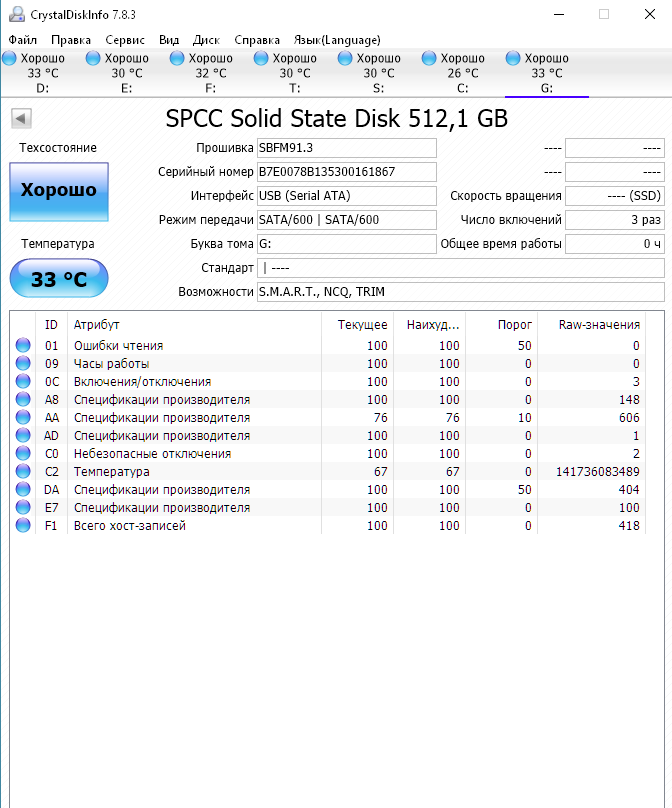Click the raw value 418 in F1 row
This screenshot has width=672, height=808.
click(629, 526)
